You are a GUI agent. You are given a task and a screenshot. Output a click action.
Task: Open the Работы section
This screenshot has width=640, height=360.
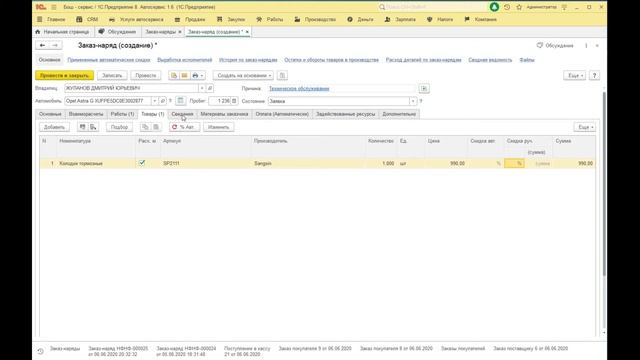[269, 19]
